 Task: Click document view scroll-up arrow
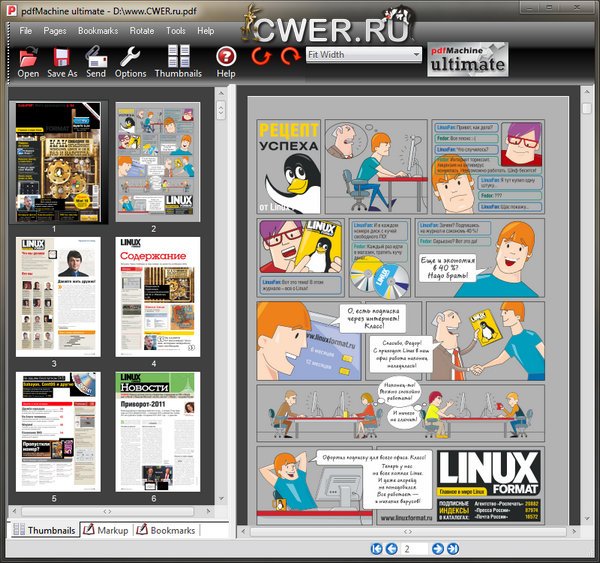tap(587, 92)
